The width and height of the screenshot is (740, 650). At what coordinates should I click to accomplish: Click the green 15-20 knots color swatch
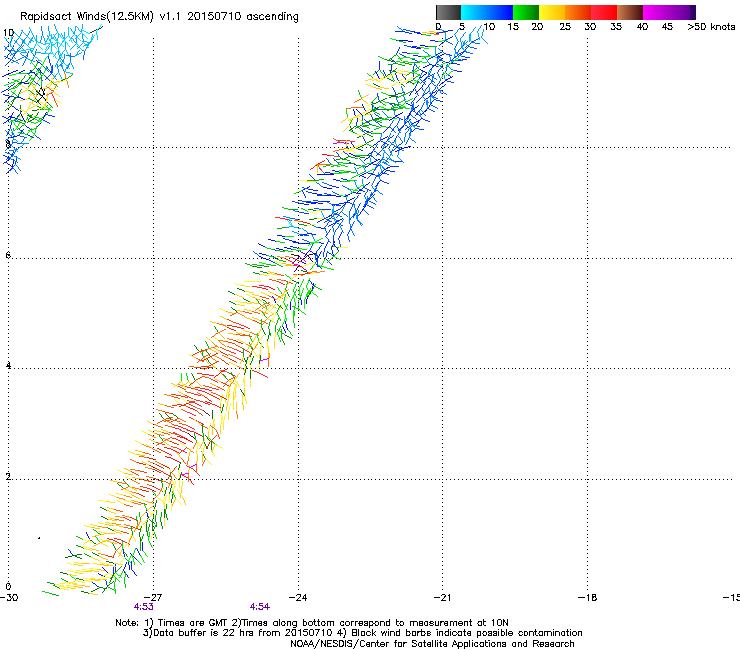point(526,12)
